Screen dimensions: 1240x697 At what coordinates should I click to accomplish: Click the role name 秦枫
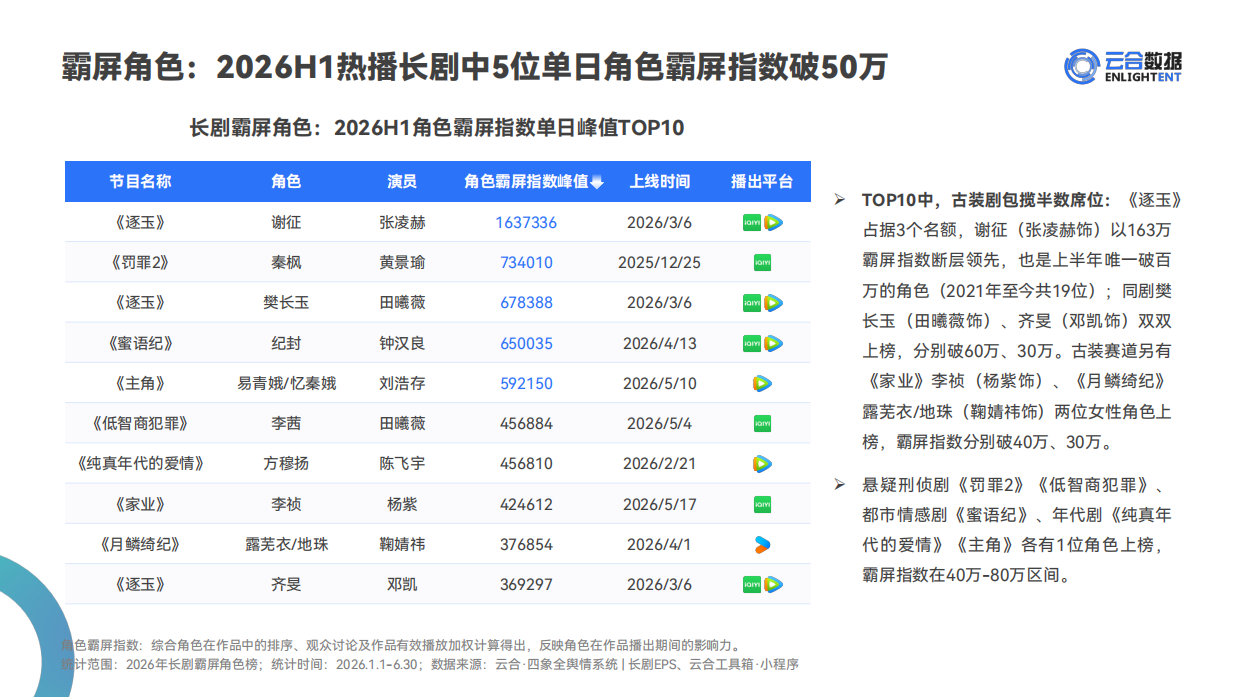pyautogui.click(x=286, y=263)
